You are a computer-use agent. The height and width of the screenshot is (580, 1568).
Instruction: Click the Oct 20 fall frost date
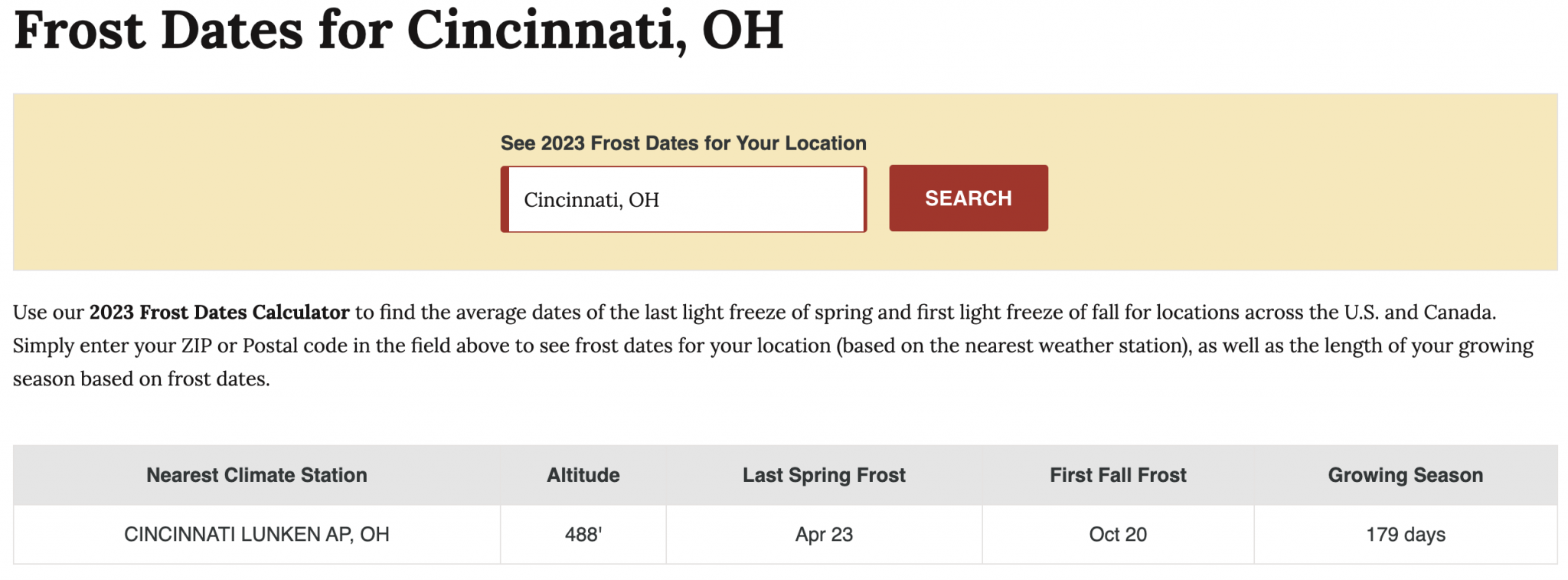[x=1117, y=534]
